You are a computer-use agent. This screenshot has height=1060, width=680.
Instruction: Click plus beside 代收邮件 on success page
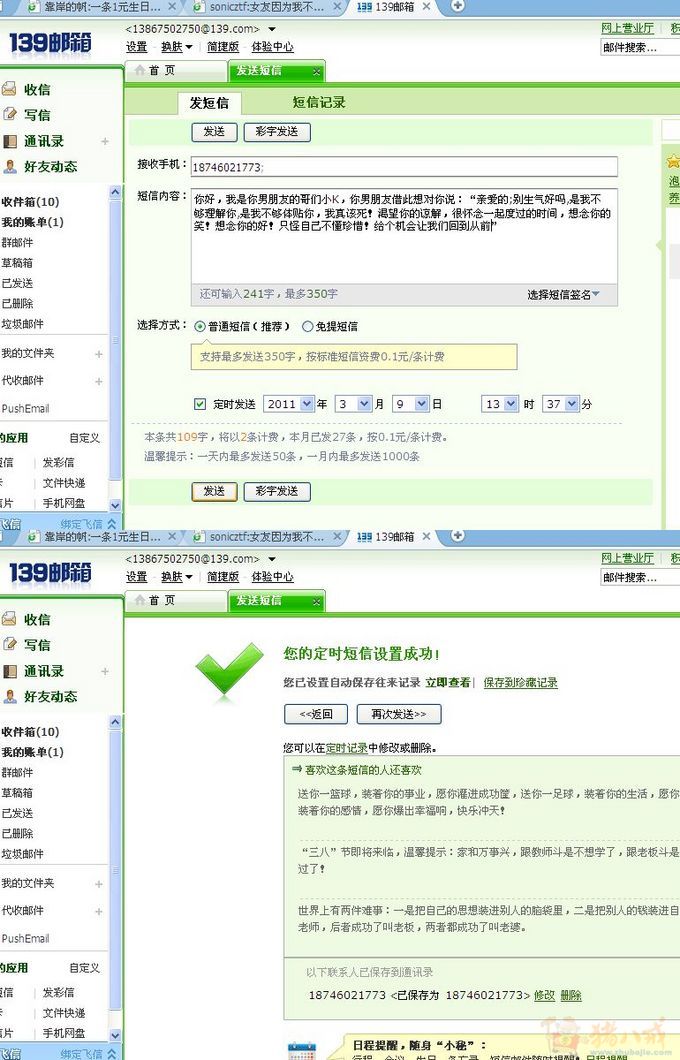99,911
